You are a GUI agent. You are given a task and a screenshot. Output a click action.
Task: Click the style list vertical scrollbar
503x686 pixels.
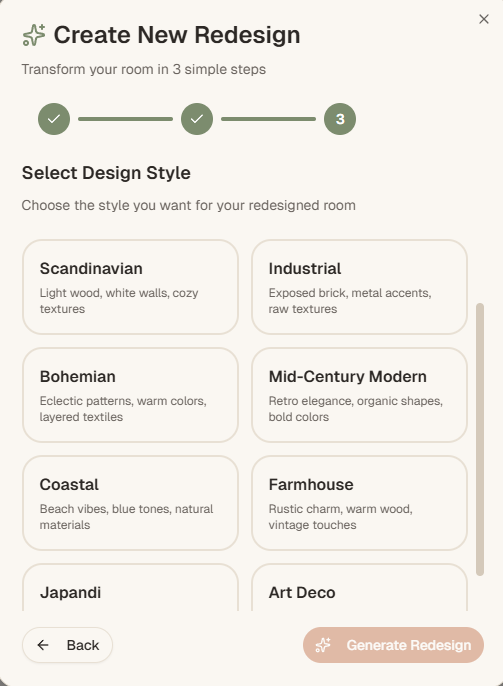point(480,439)
